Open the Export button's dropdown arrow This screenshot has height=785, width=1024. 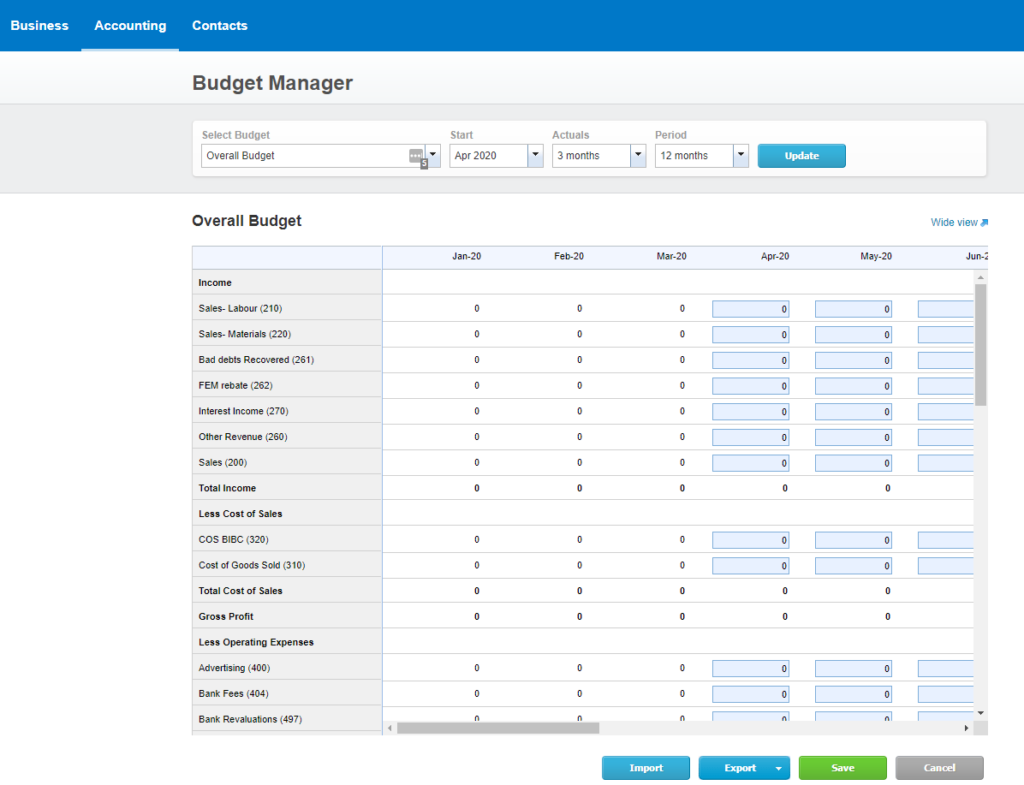click(x=778, y=768)
